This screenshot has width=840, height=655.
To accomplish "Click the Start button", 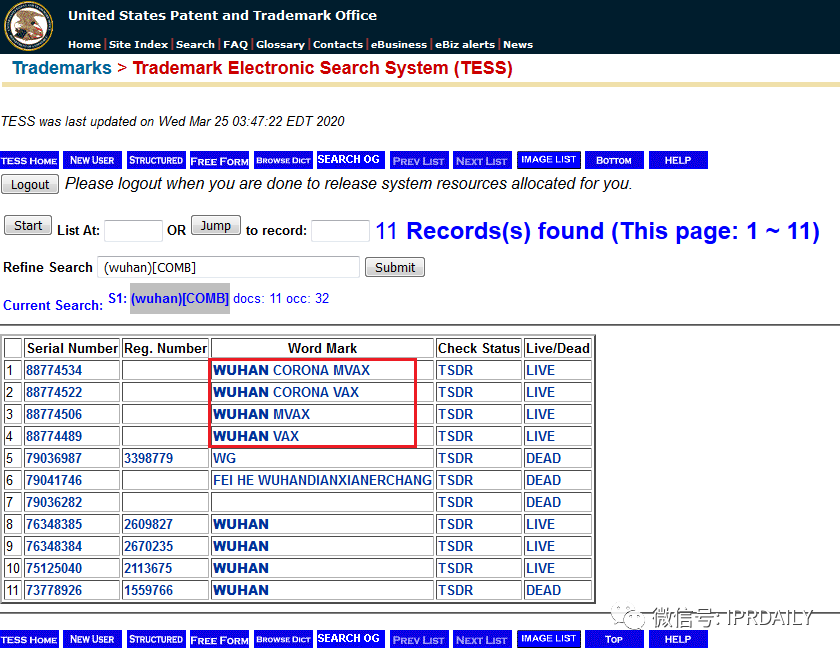I will [x=28, y=225].
